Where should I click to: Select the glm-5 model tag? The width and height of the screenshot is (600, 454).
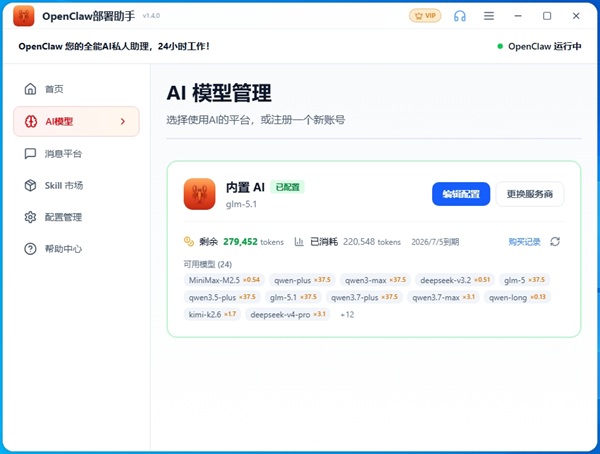524,280
